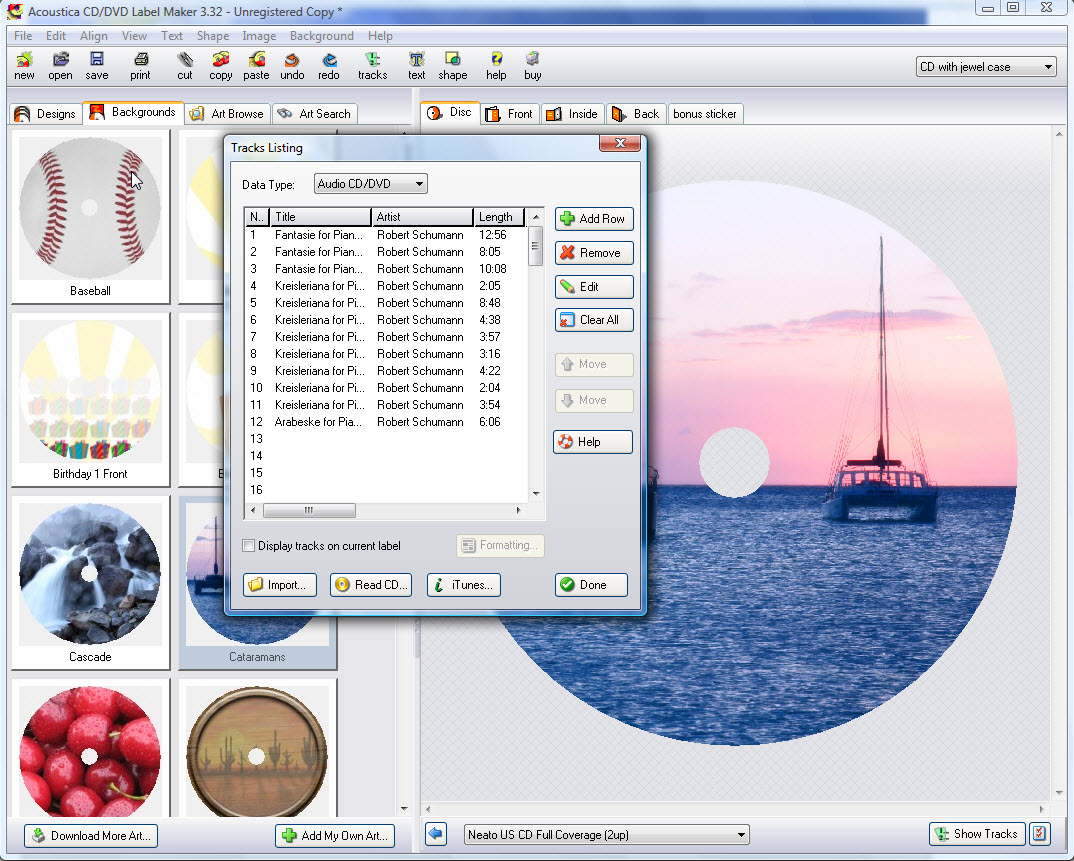Open the Edit menu
This screenshot has height=861, width=1074.
pos(55,36)
